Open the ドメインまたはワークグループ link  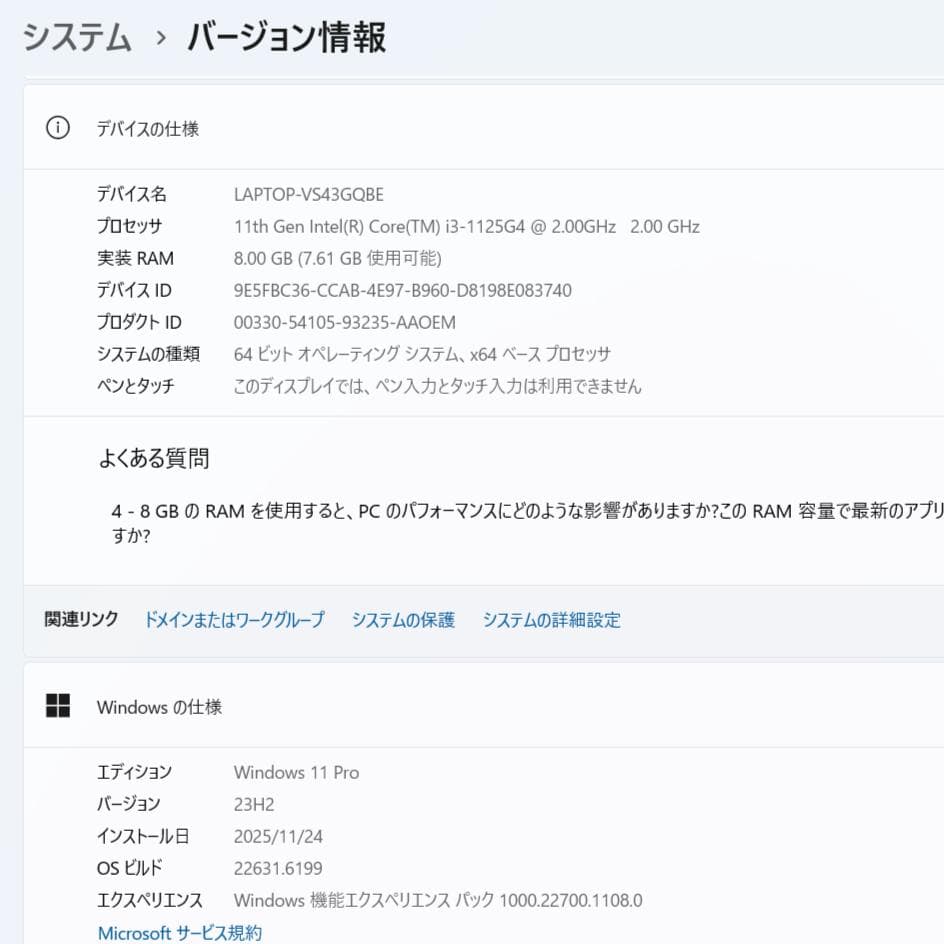pos(235,620)
